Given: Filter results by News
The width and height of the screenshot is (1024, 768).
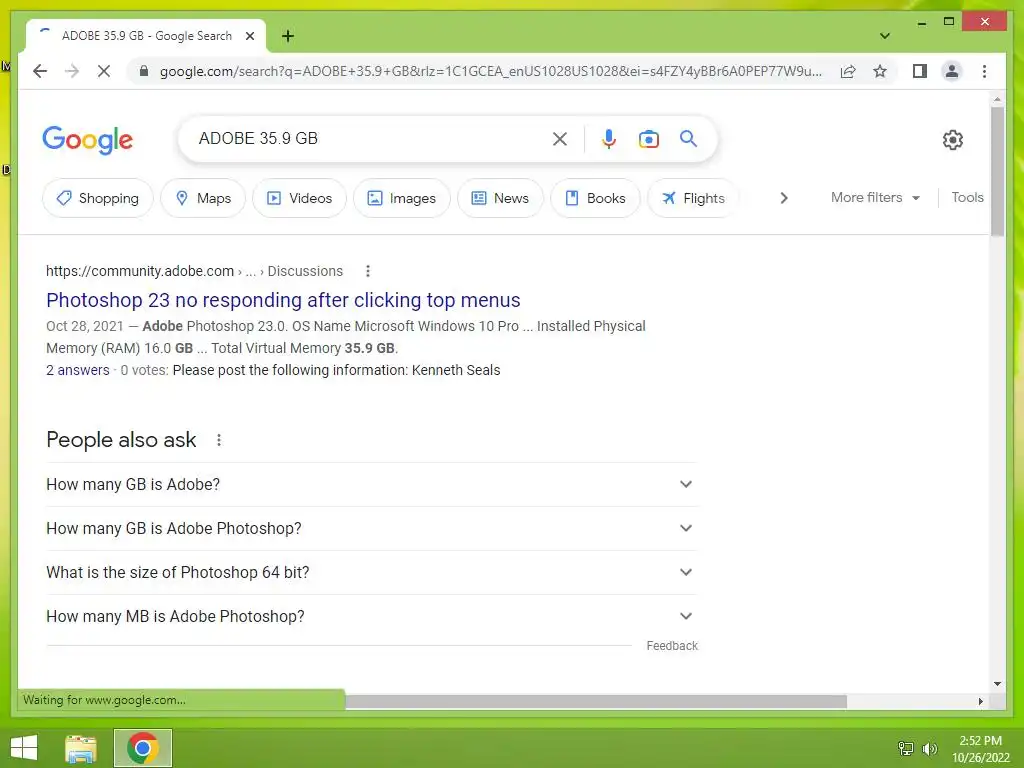Looking at the screenshot, I should click(500, 198).
